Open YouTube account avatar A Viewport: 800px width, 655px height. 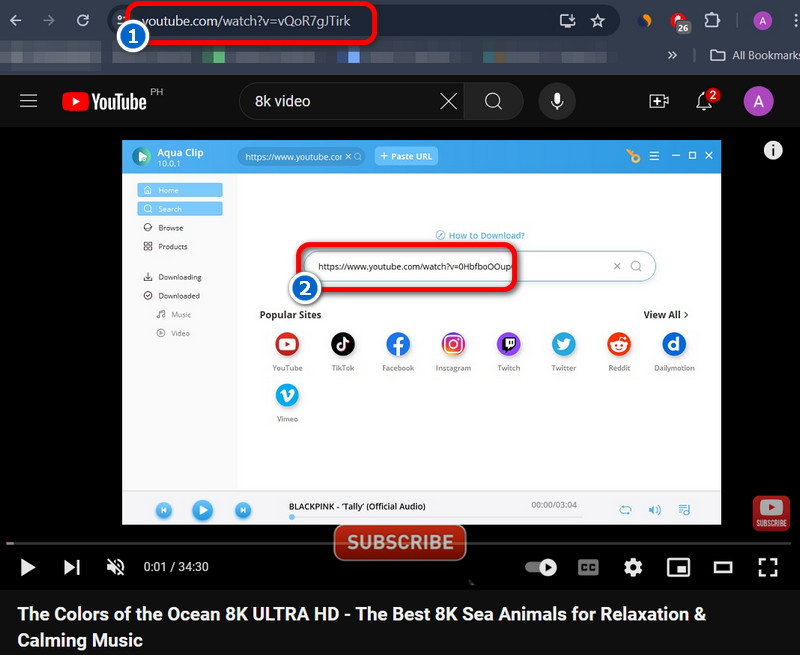pos(758,101)
